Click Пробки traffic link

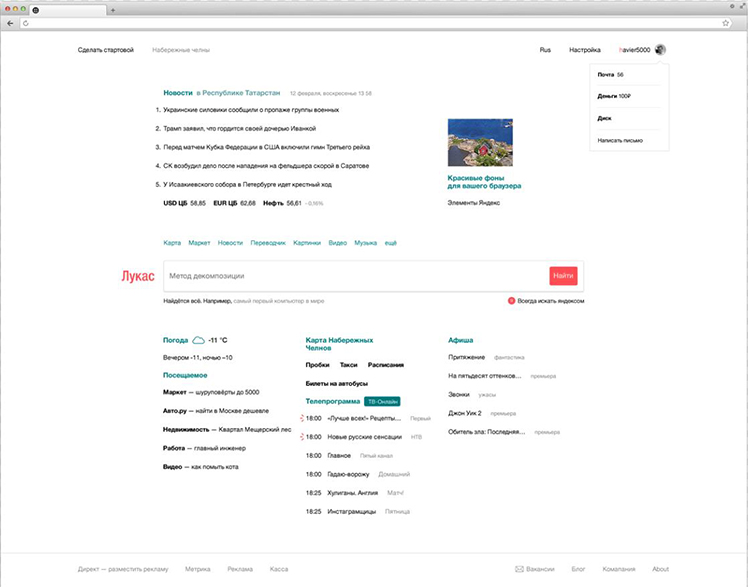318,365
